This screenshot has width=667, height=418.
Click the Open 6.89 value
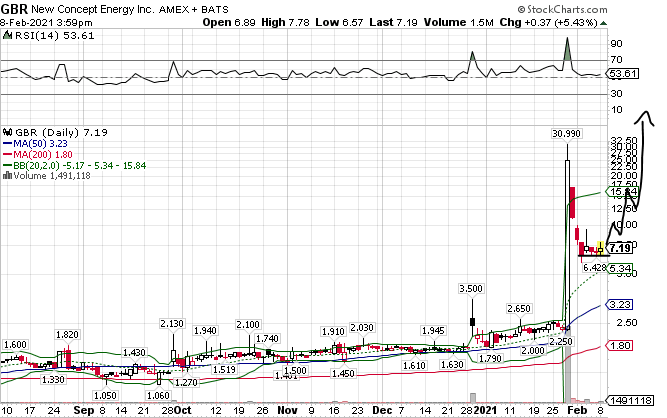tap(229, 23)
